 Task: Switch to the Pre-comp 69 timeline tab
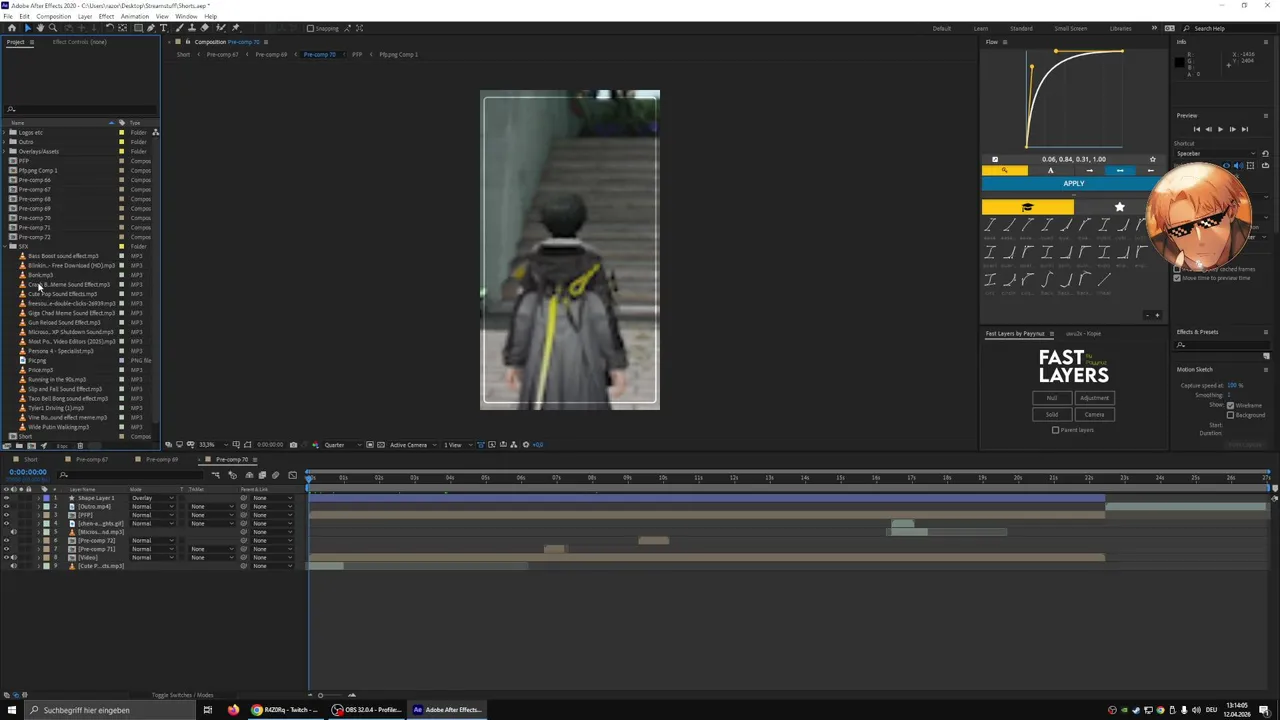click(160, 459)
